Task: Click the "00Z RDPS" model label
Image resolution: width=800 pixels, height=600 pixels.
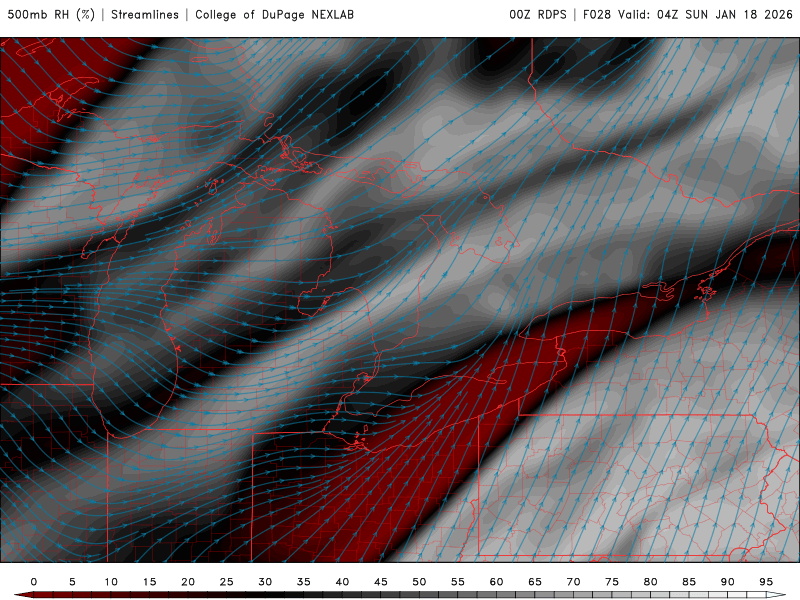Action: (x=538, y=15)
